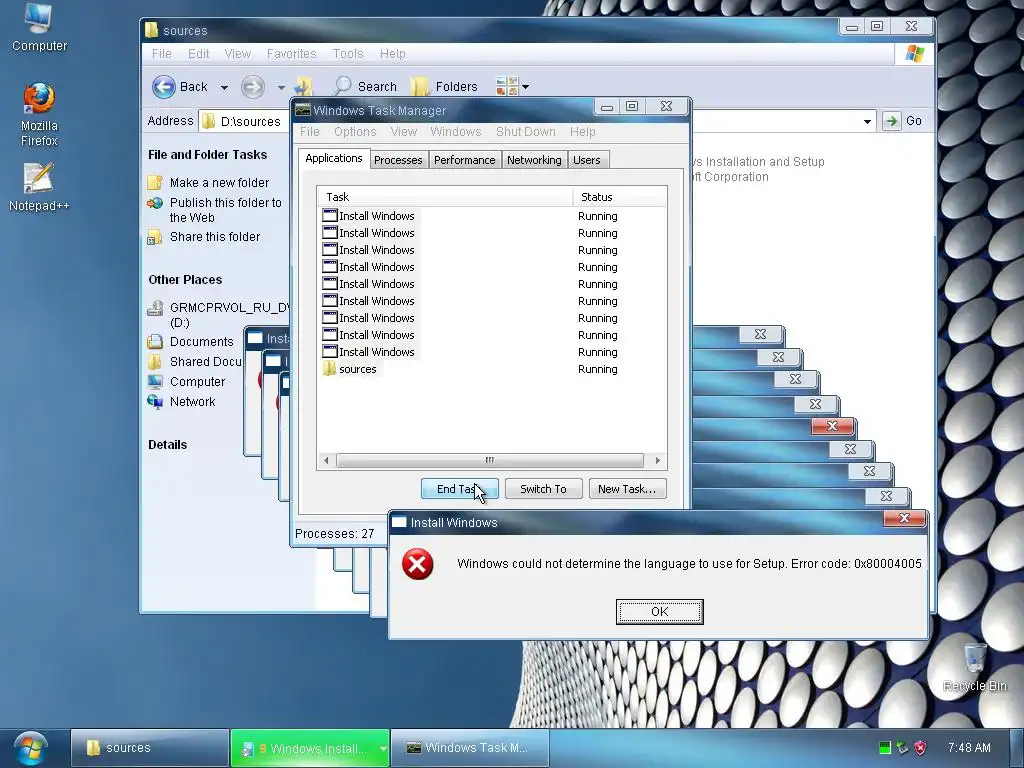Switch to the Networking tab
The height and width of the screenshot is (768, 1024).
coord(534,160)
